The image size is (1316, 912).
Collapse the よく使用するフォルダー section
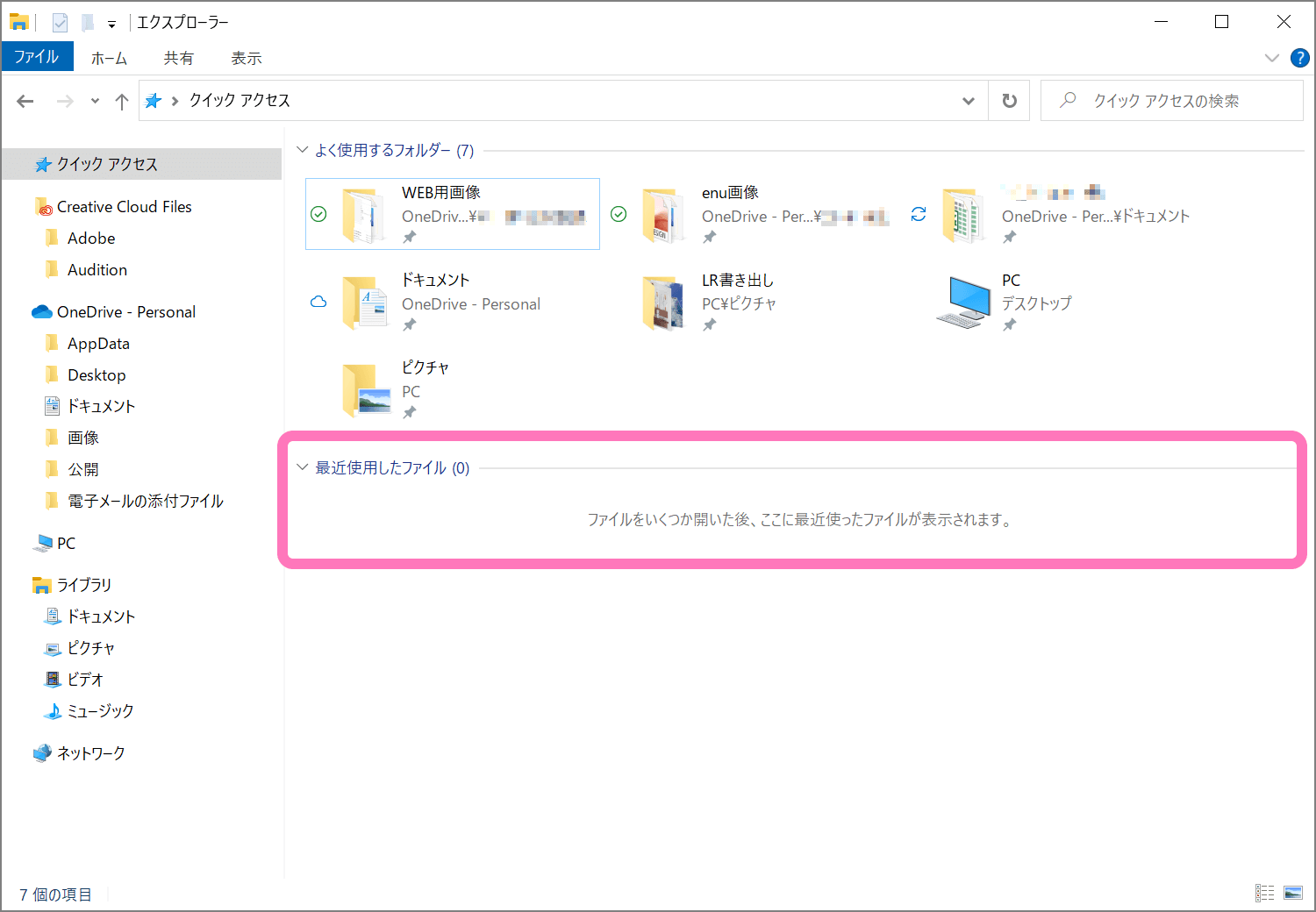pos(302,149)
